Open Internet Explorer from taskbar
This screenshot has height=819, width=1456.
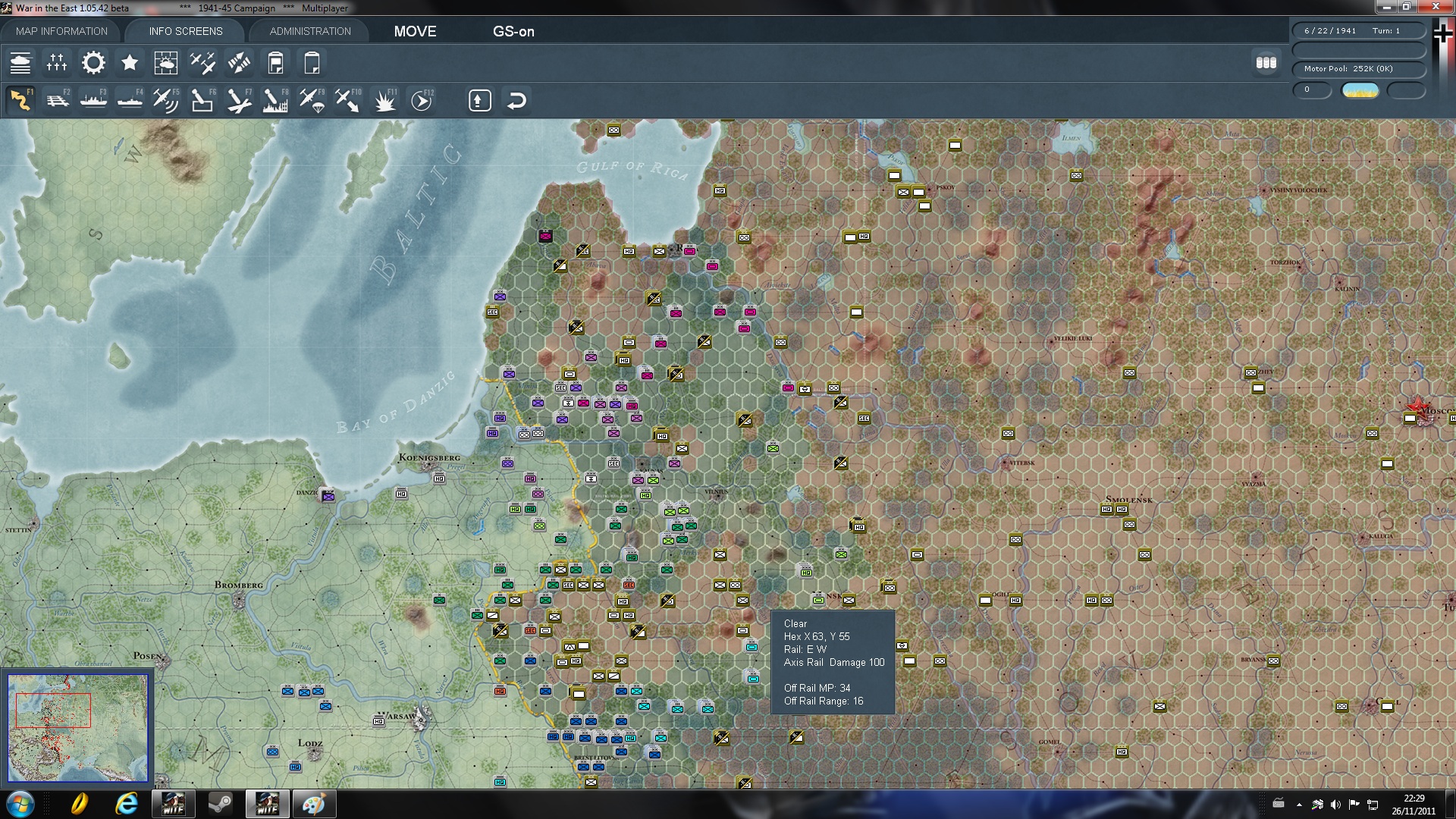coord(127,804)
